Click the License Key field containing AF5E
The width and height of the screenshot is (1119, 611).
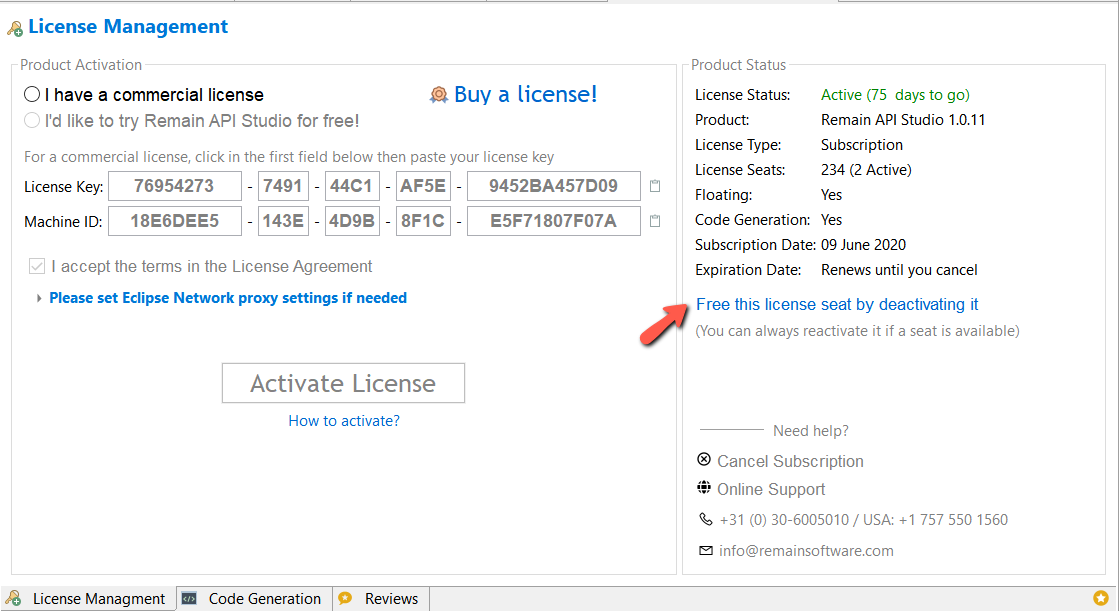pos(423,186)
